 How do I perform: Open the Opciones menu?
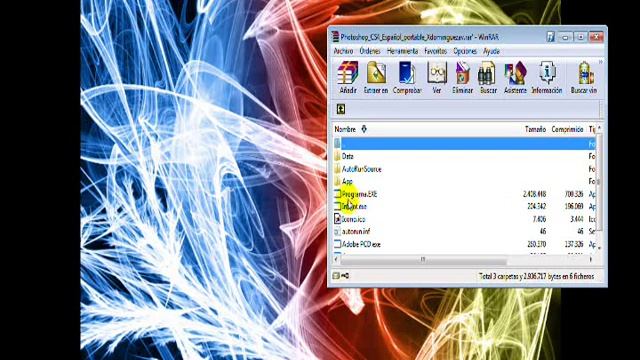[x=465, y=51]
